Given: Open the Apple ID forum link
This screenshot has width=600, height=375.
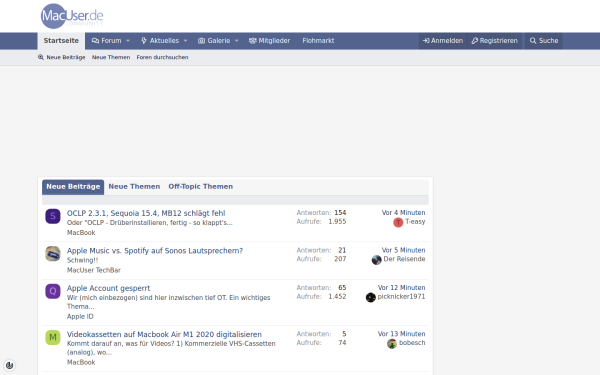Looking at the screenshot, I should pos(80,316).
